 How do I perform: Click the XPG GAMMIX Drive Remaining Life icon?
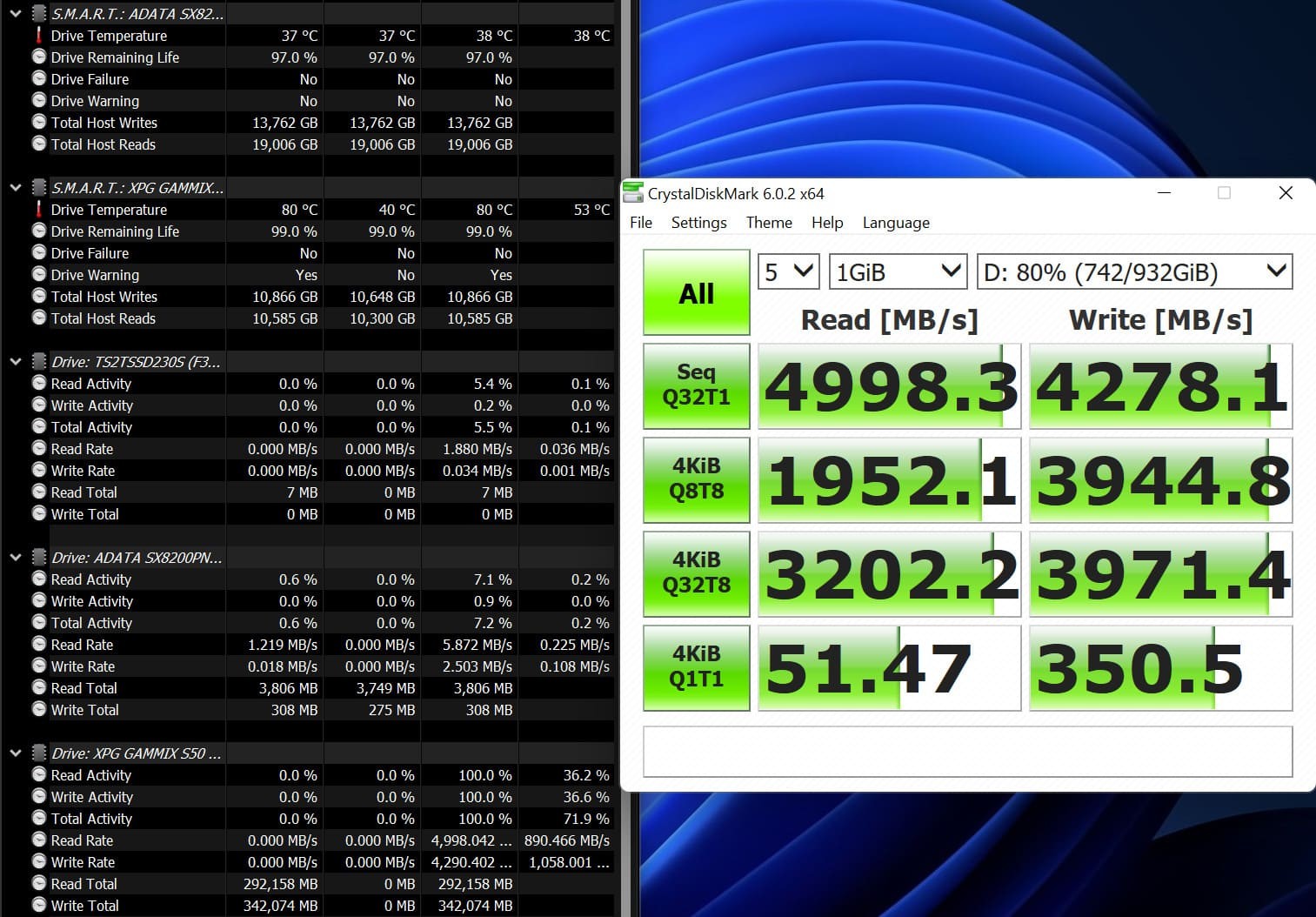[x=38, y=231]
